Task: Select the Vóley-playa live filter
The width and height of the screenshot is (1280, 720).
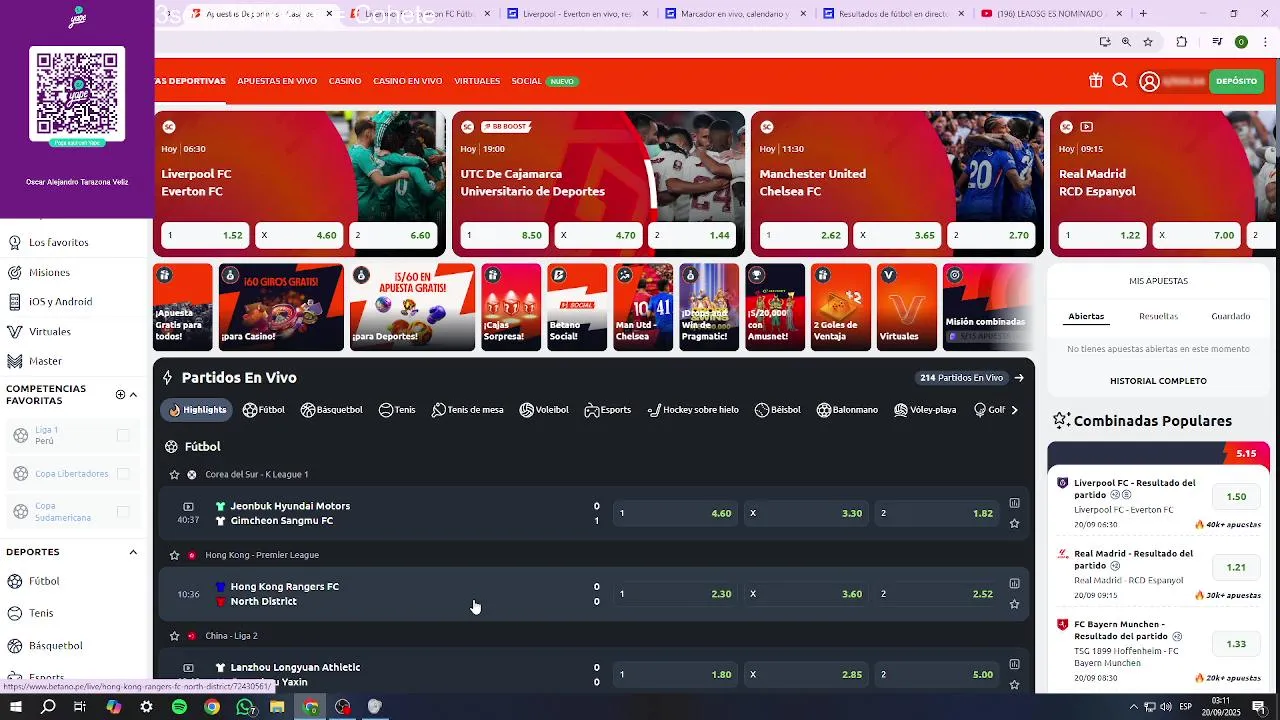Action: click(925, 410)
